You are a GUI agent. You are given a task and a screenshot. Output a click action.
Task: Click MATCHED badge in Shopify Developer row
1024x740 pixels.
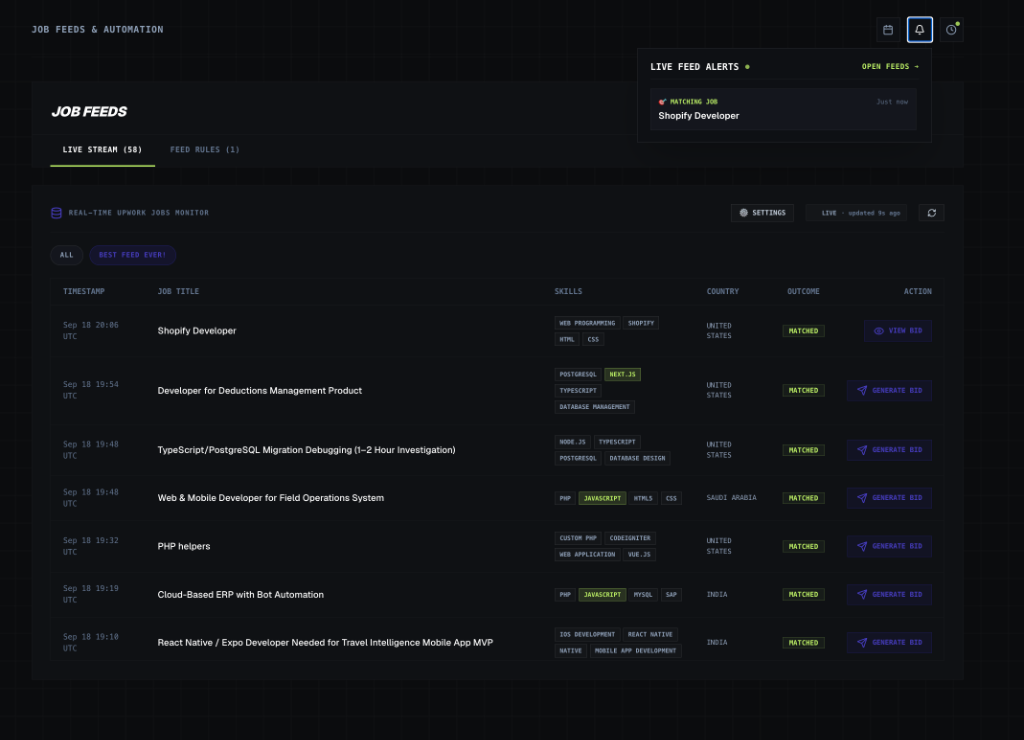(x=803, y=331)
